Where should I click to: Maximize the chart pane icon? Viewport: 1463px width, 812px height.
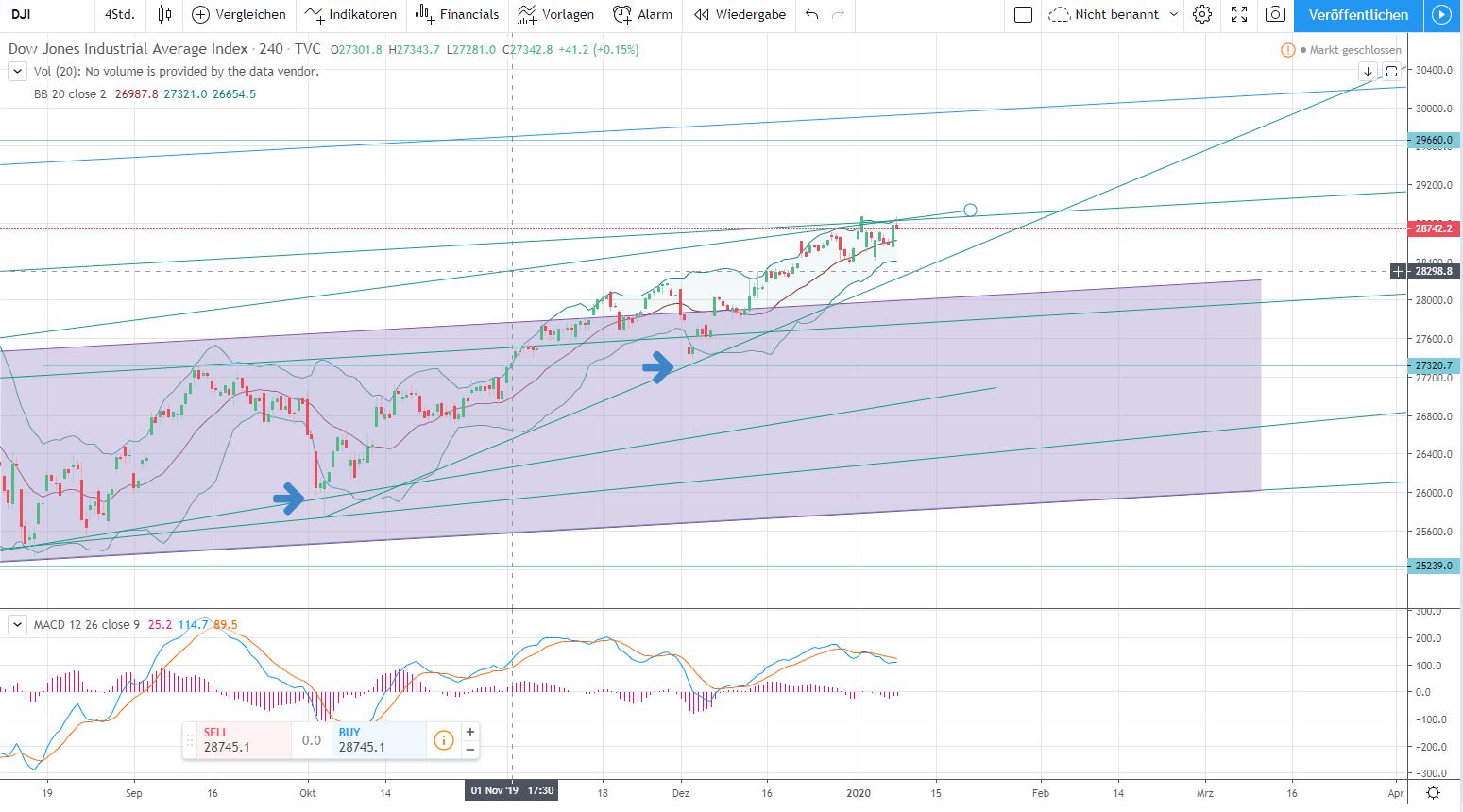(1392, 71)
